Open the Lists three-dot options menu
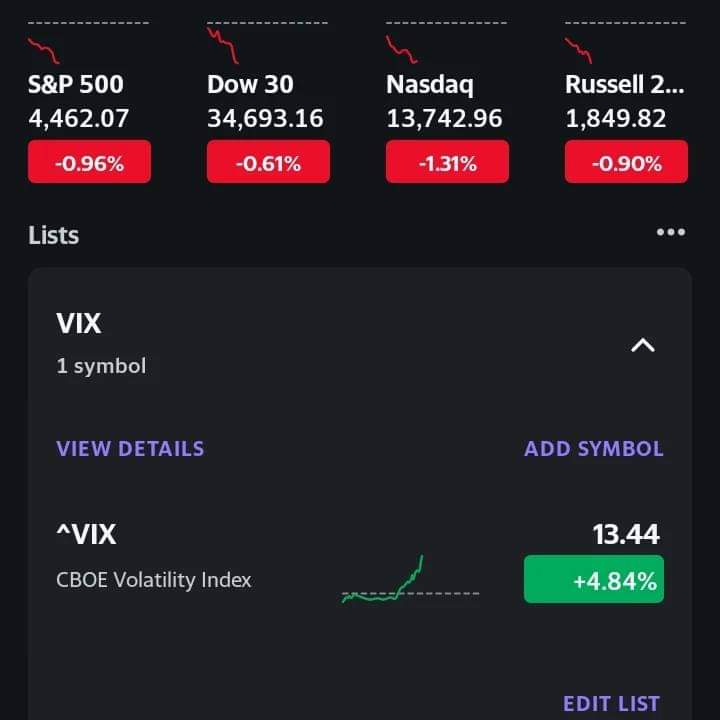 pos(671,232)
